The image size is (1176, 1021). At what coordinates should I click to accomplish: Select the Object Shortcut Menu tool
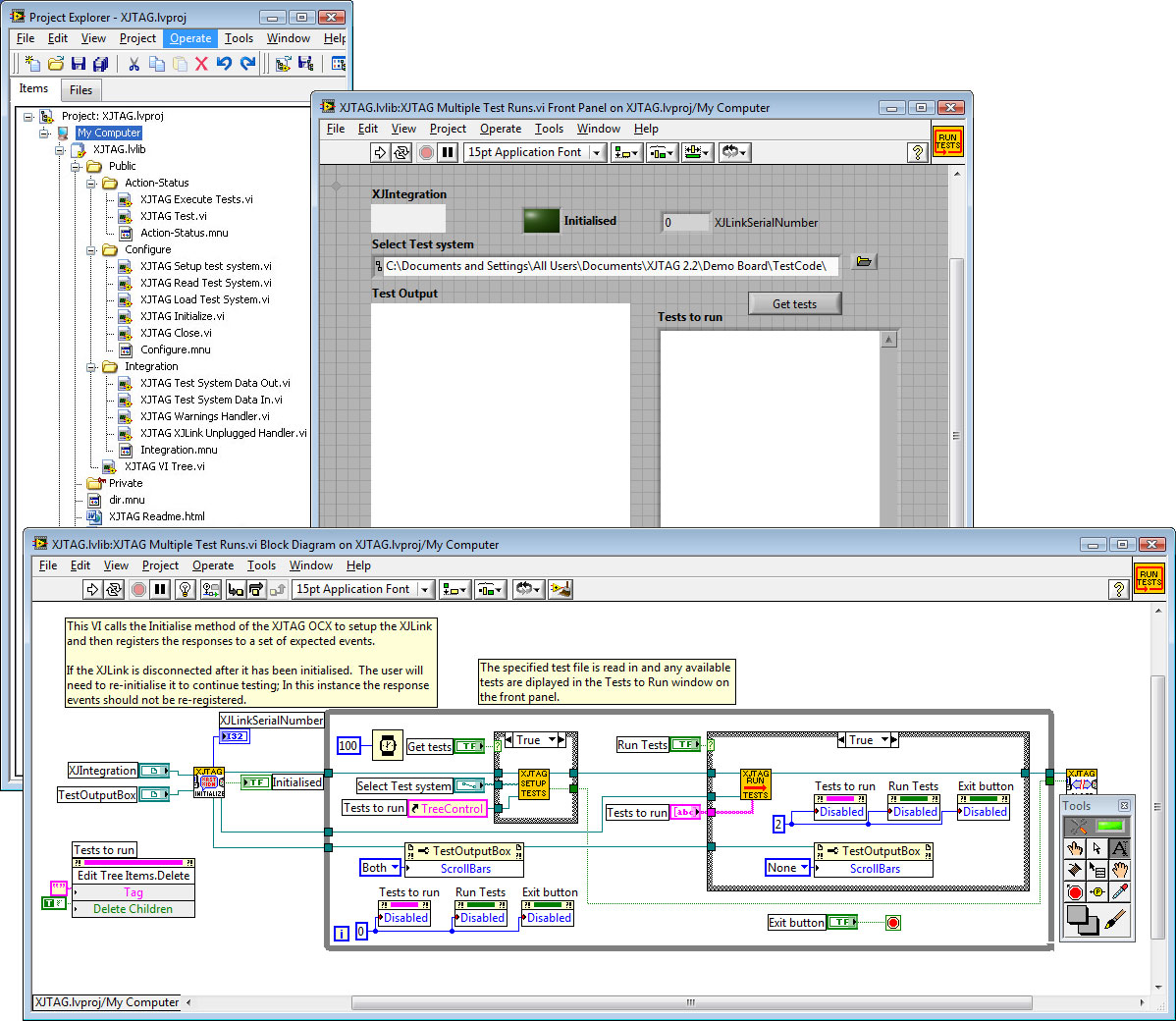click(1097, 870)
